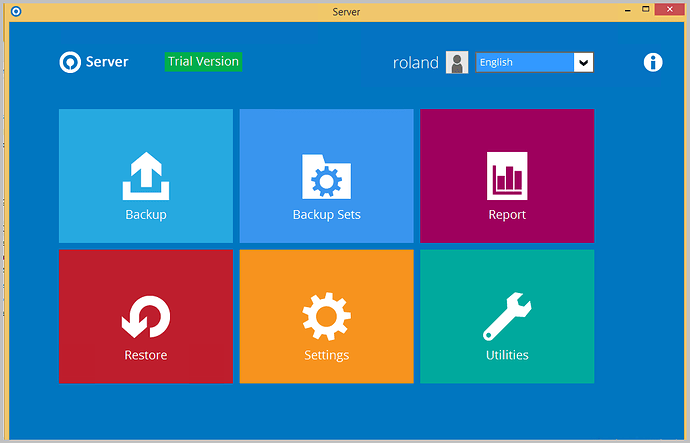Select the Backup tile label
Screen dimensions: 690x443
tap(146, 215)
